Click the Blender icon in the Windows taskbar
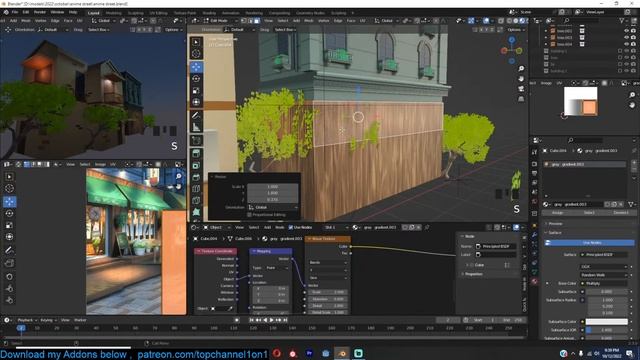Image resolution: width=640 pixels, height=360 pixels. 342,353
